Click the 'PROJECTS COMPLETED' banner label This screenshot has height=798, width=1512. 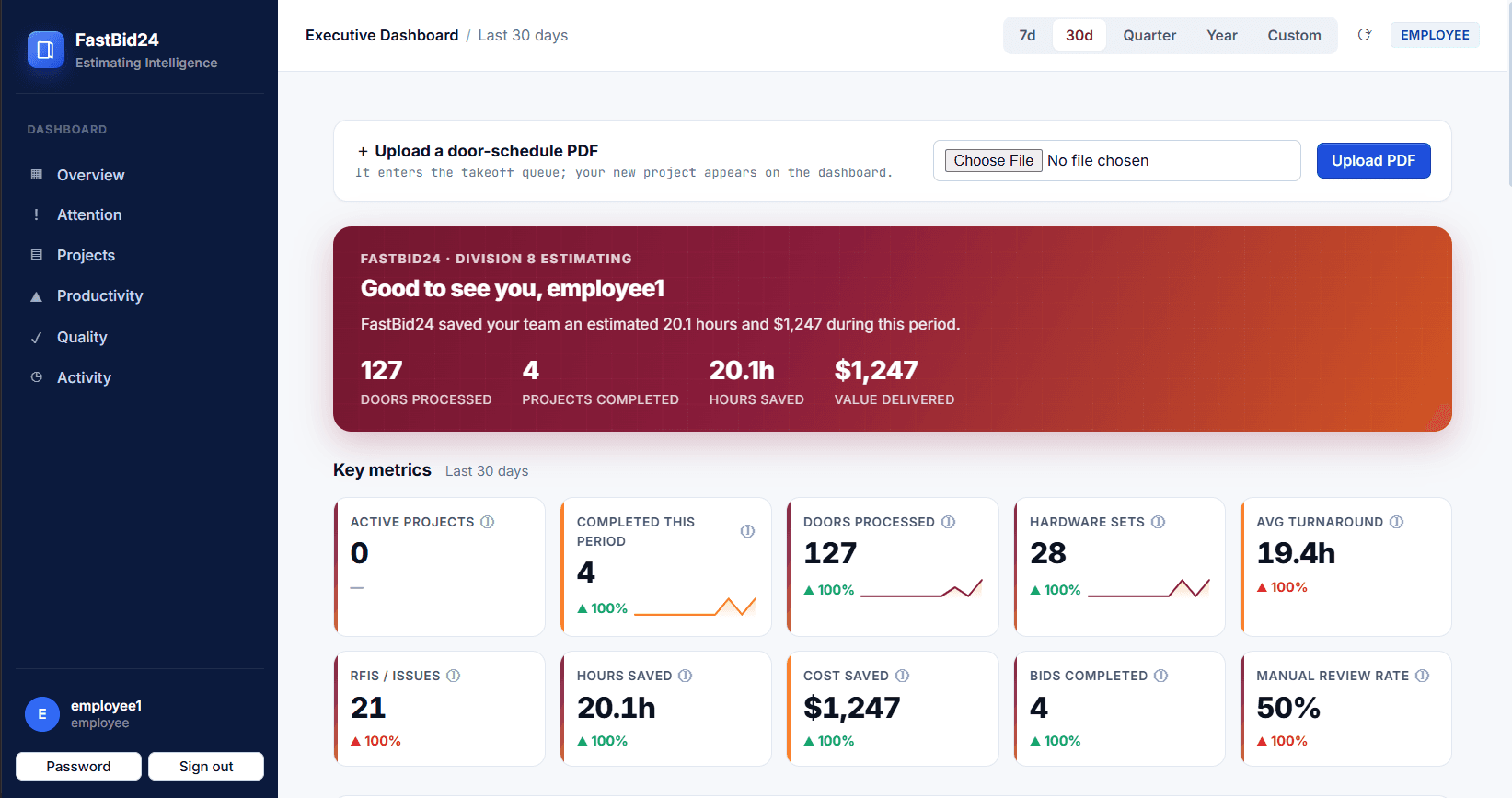click(x=600, y=399)
